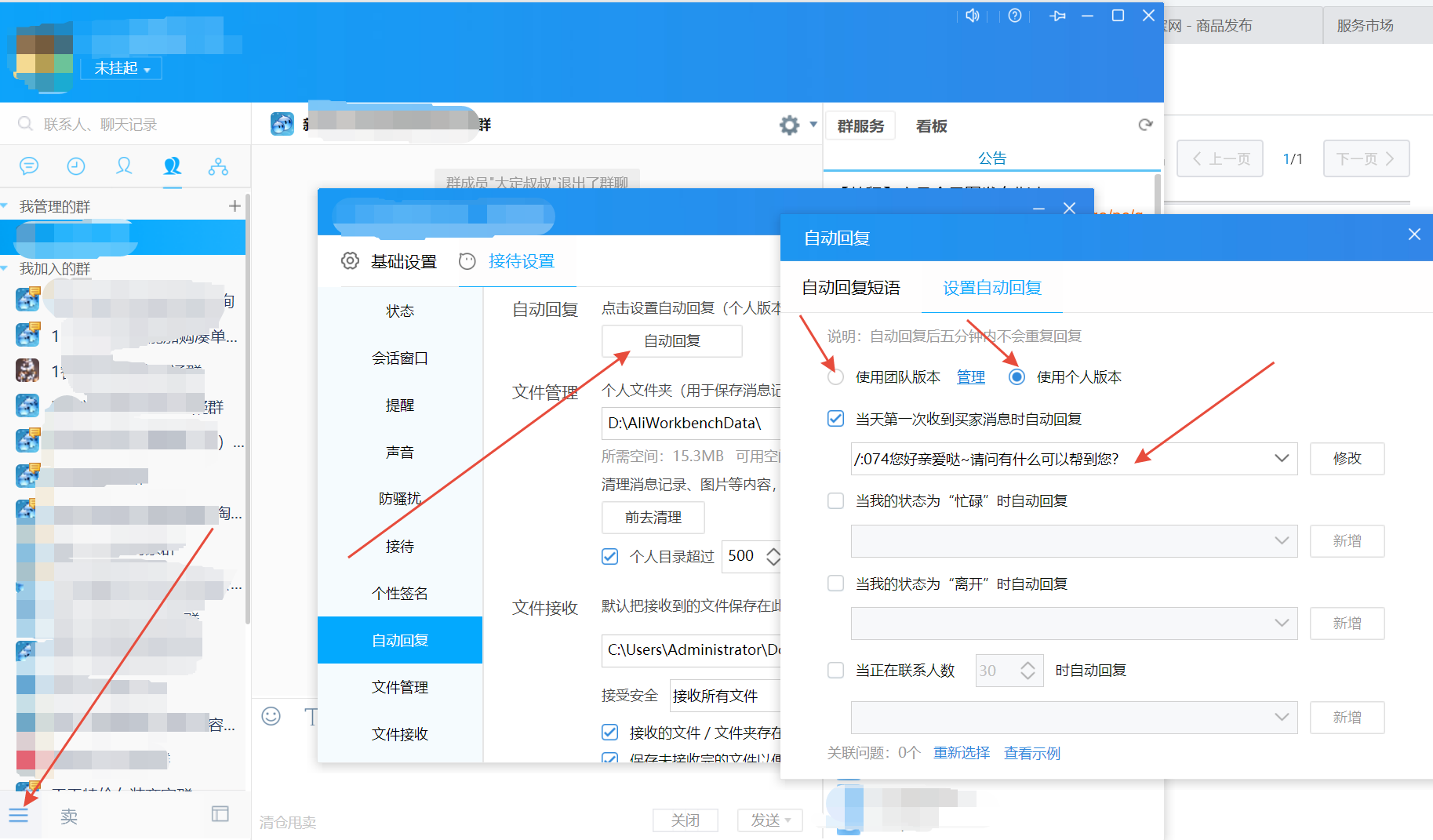Click the search magnifier icon

click(25, 124)
